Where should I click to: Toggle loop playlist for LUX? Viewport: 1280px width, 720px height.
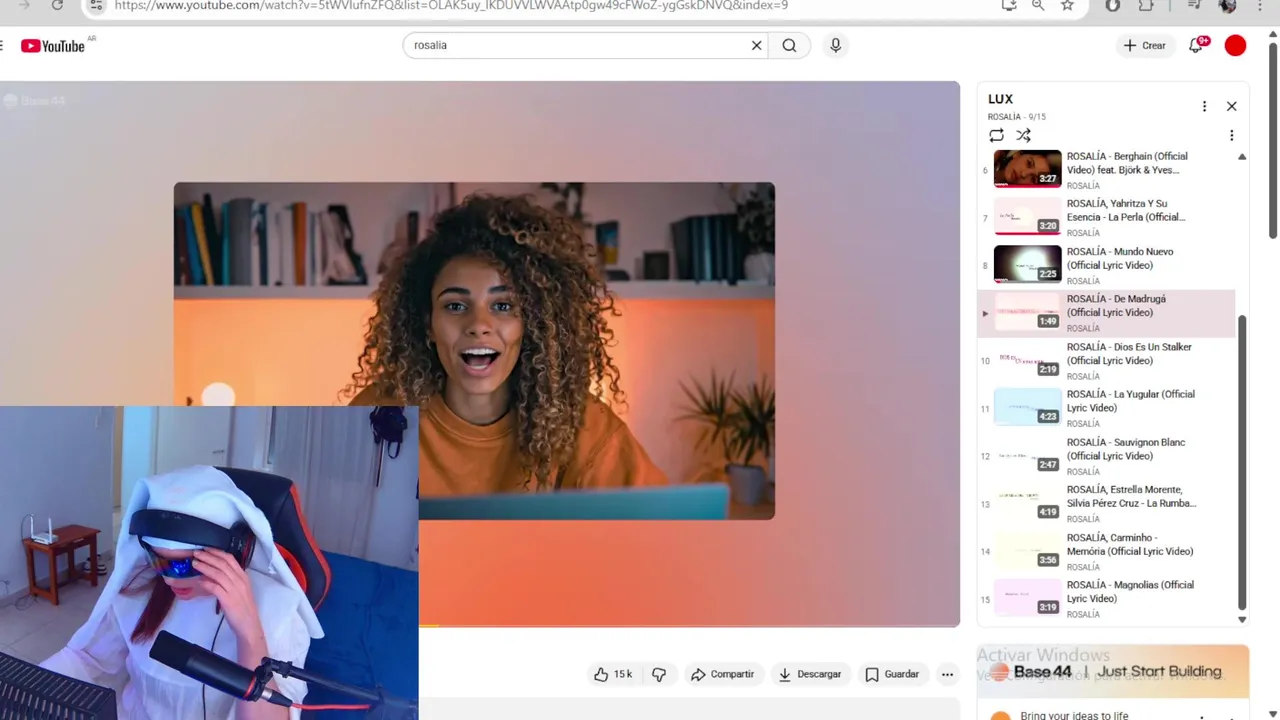996,135
